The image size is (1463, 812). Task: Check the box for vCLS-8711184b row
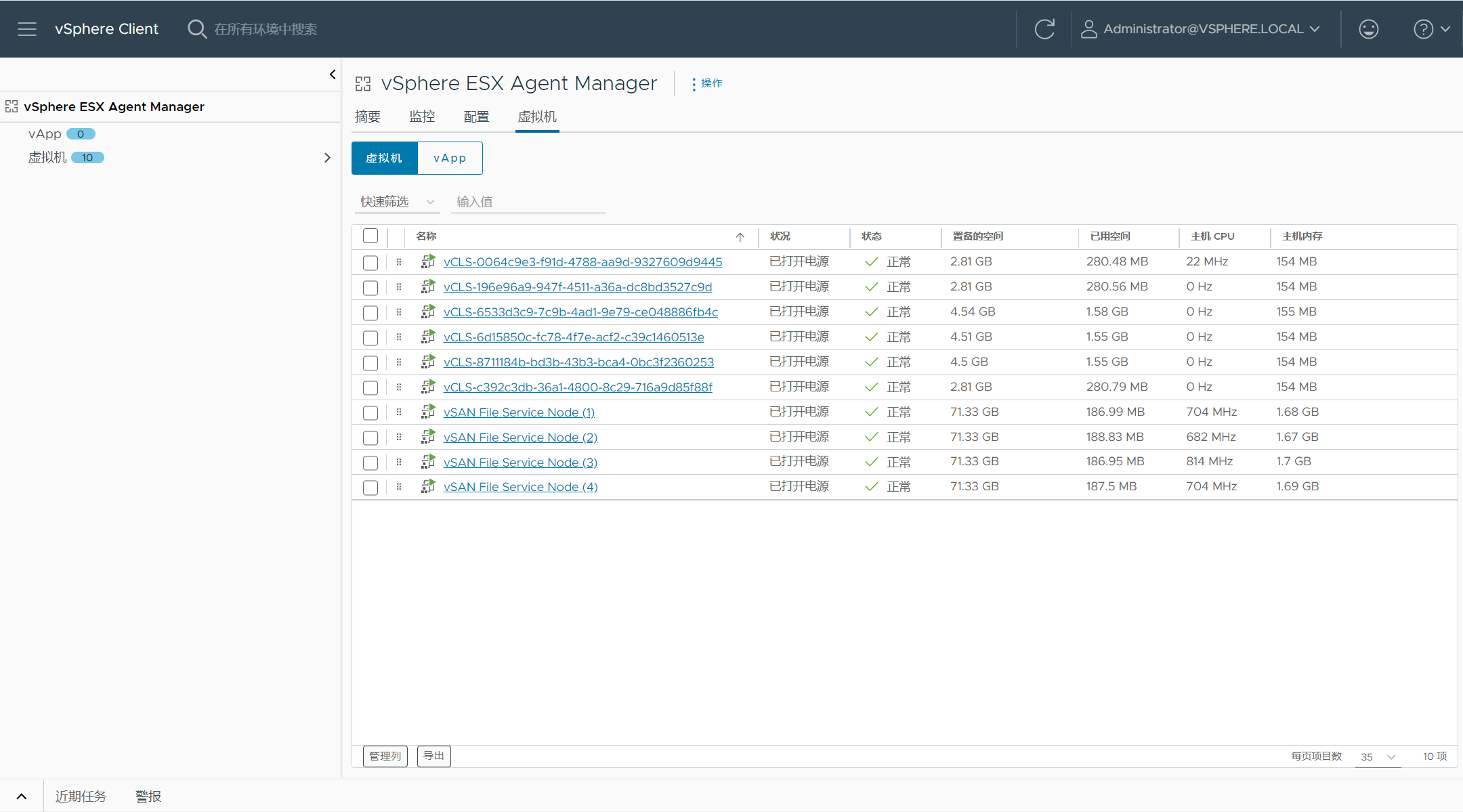coord(370,363)
